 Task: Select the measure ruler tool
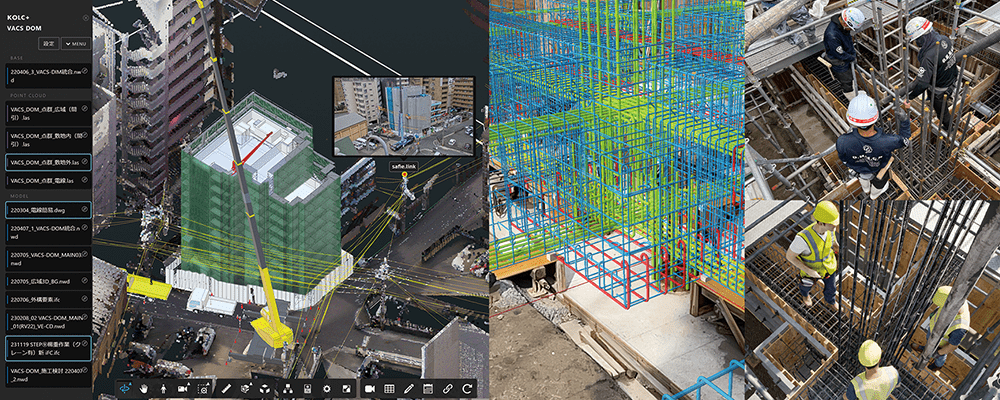pos(226,388)
